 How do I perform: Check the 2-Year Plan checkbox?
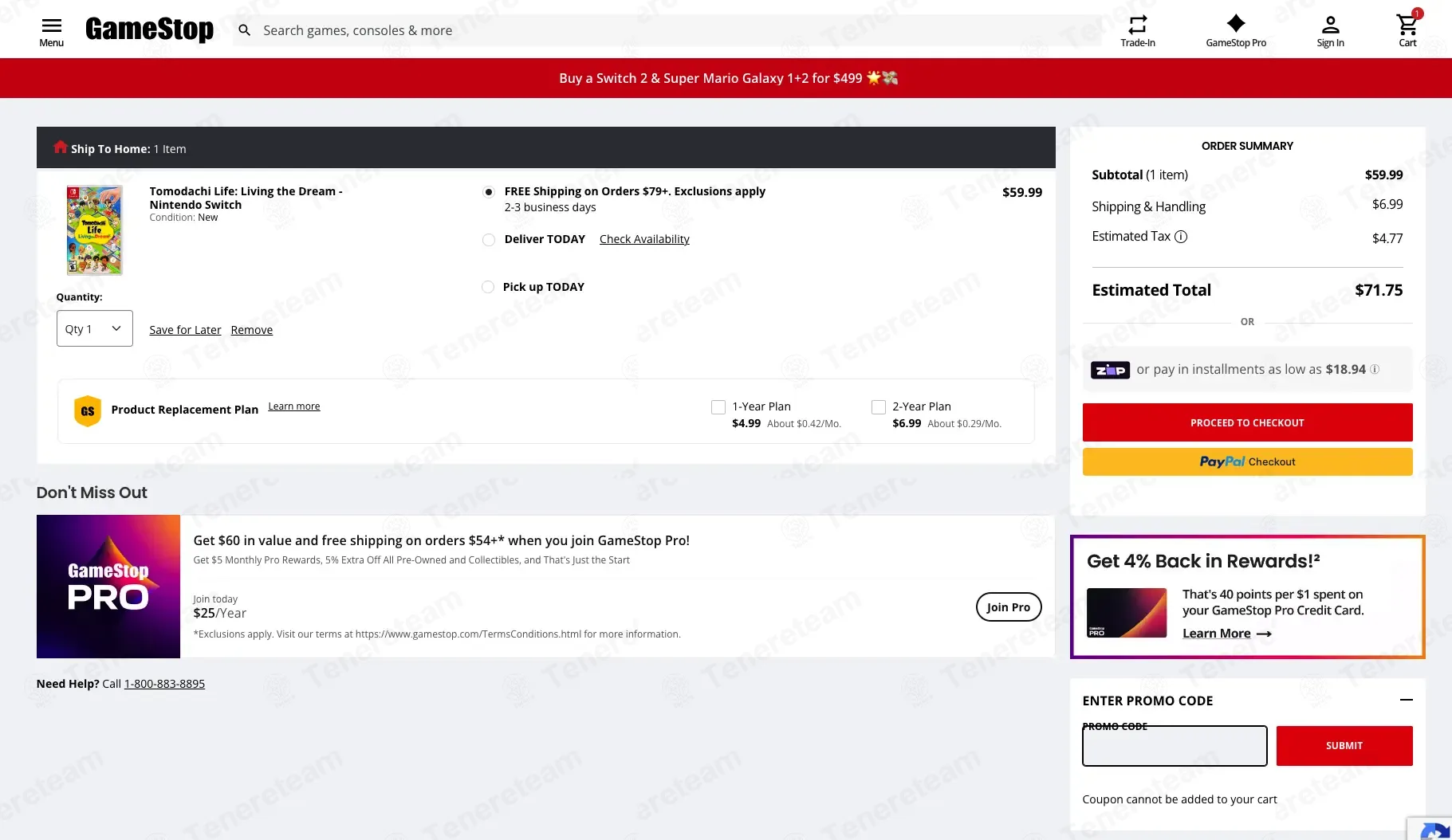[x=879, y=407]
